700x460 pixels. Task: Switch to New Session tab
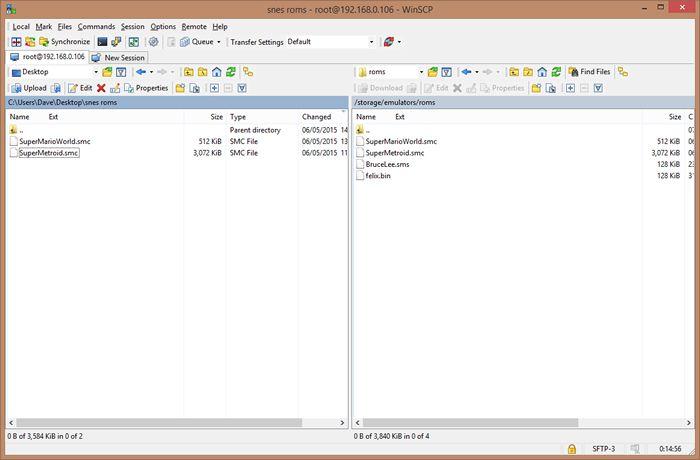pos(119,57)
